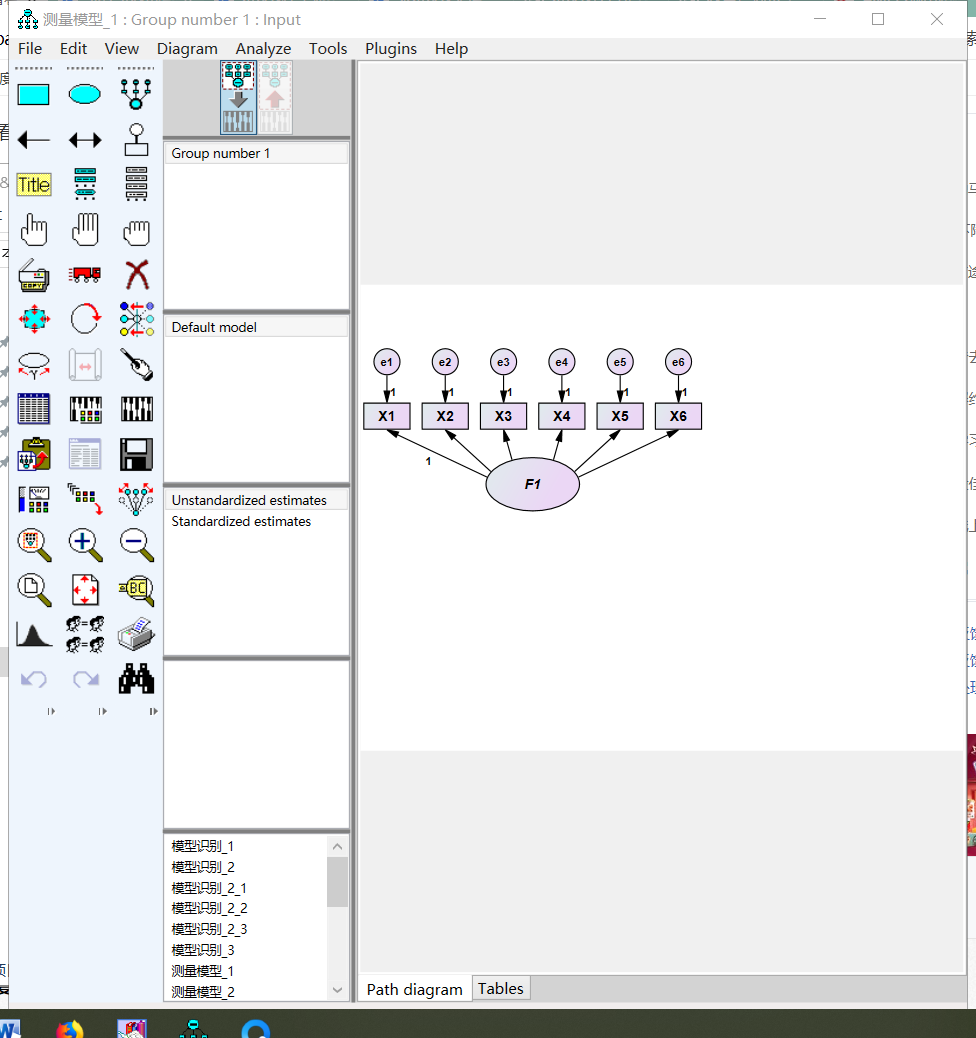Click the print path diagram icon

click(x=136, y=634)
